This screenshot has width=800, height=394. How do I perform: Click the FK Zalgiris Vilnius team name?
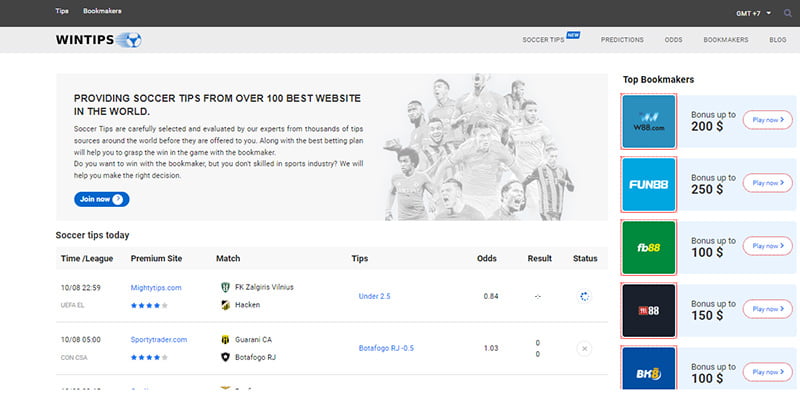[264, 287]
